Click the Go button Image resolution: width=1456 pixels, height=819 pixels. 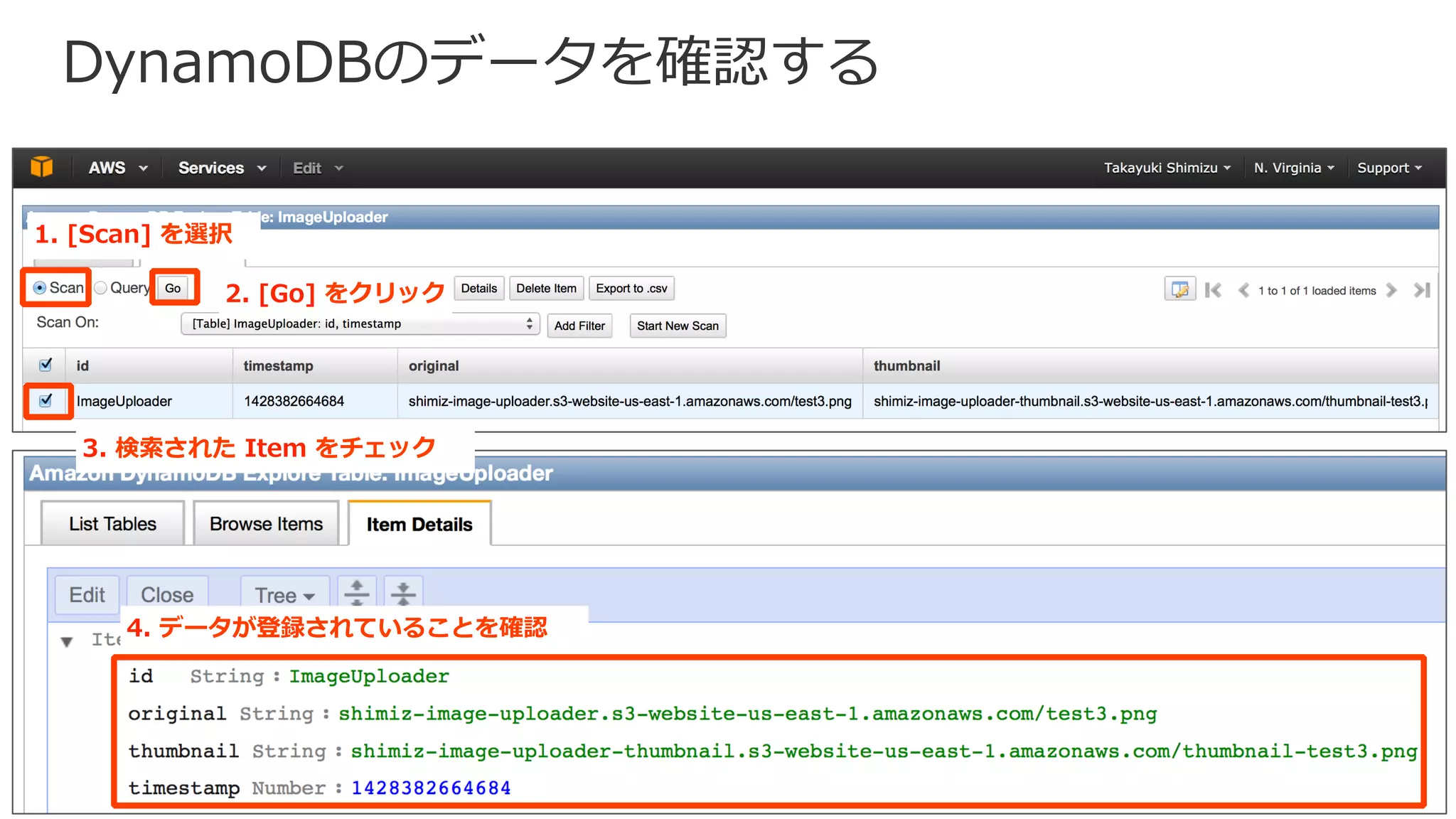[173, 288]
